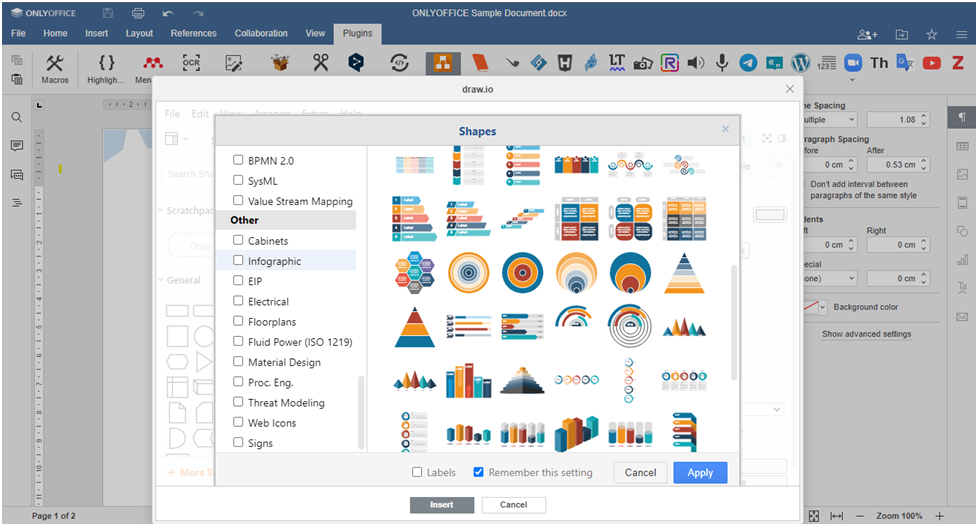Click the Threat Modeling checkbox
Image resolution: width=978 pixels, height=526 pixels.
[x=238, y=402]
